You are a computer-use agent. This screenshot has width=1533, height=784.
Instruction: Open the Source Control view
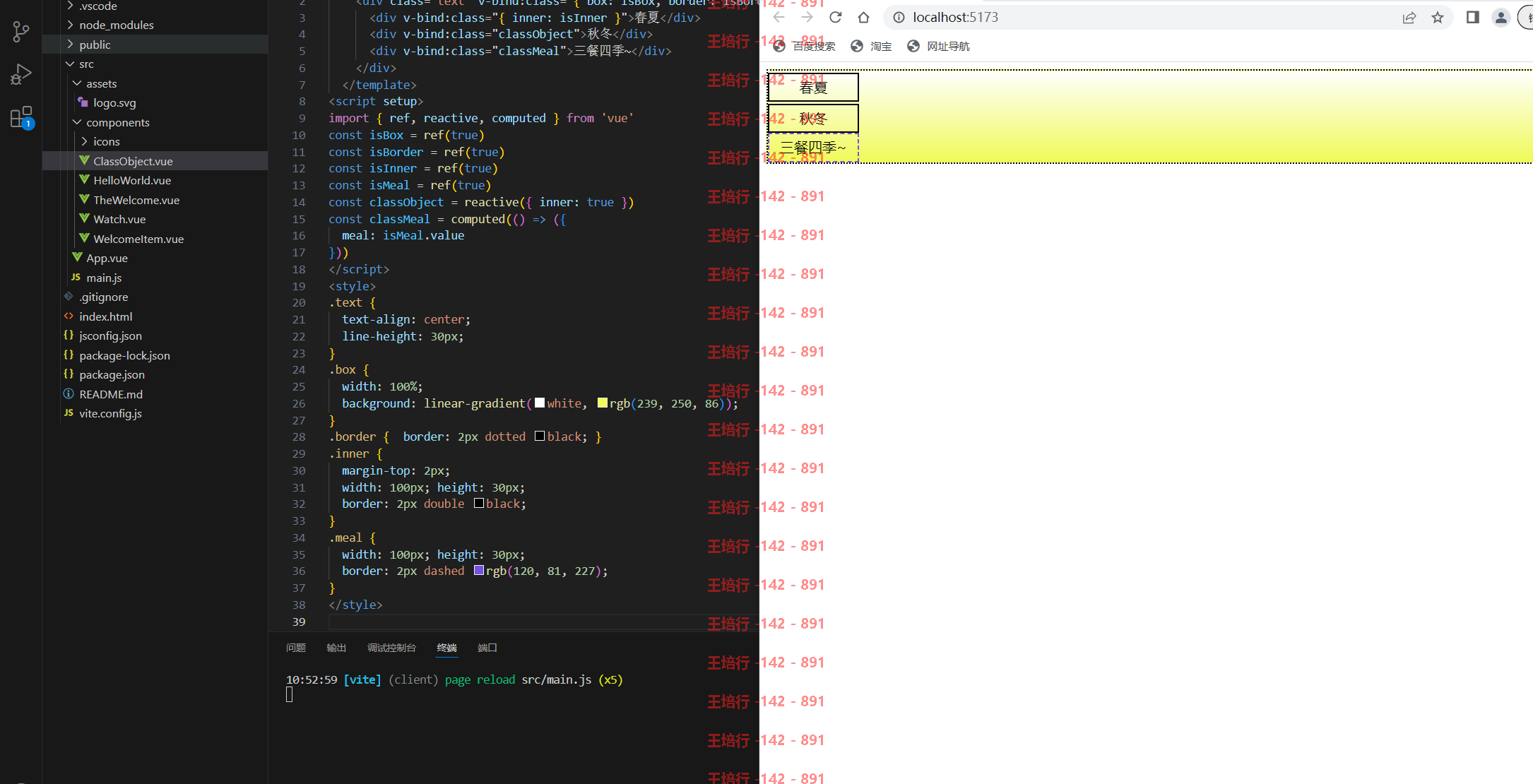click(21, 32)
